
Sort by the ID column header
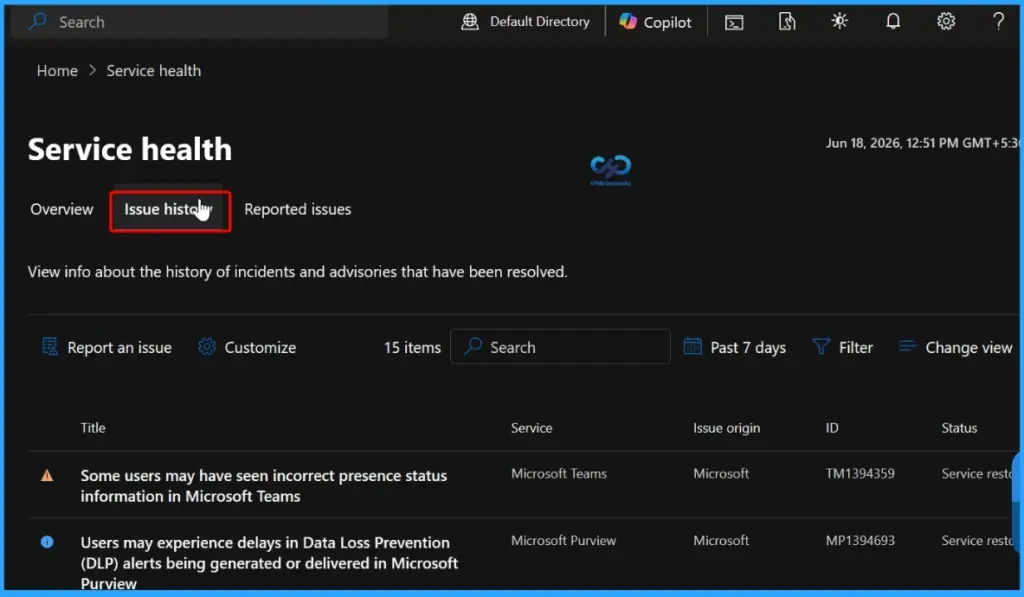(x=832, y=428)
